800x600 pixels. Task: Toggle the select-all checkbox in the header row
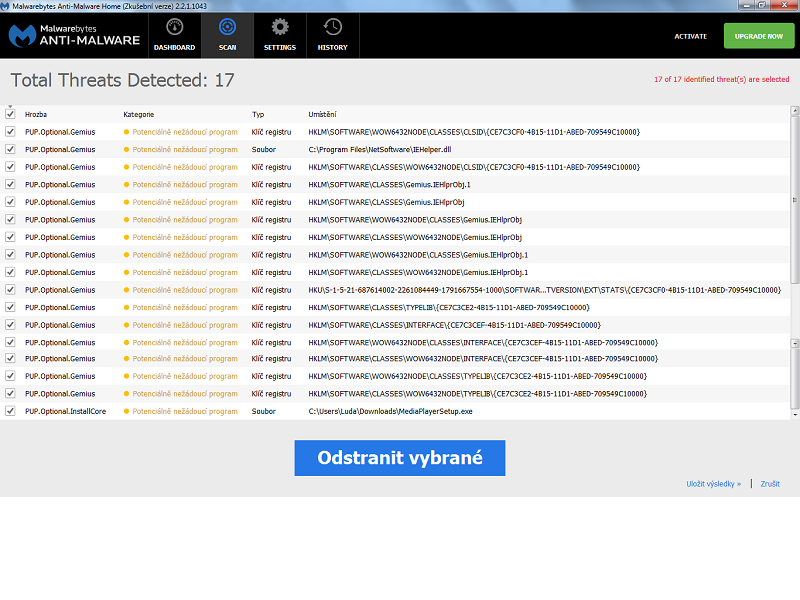[9, 114]
